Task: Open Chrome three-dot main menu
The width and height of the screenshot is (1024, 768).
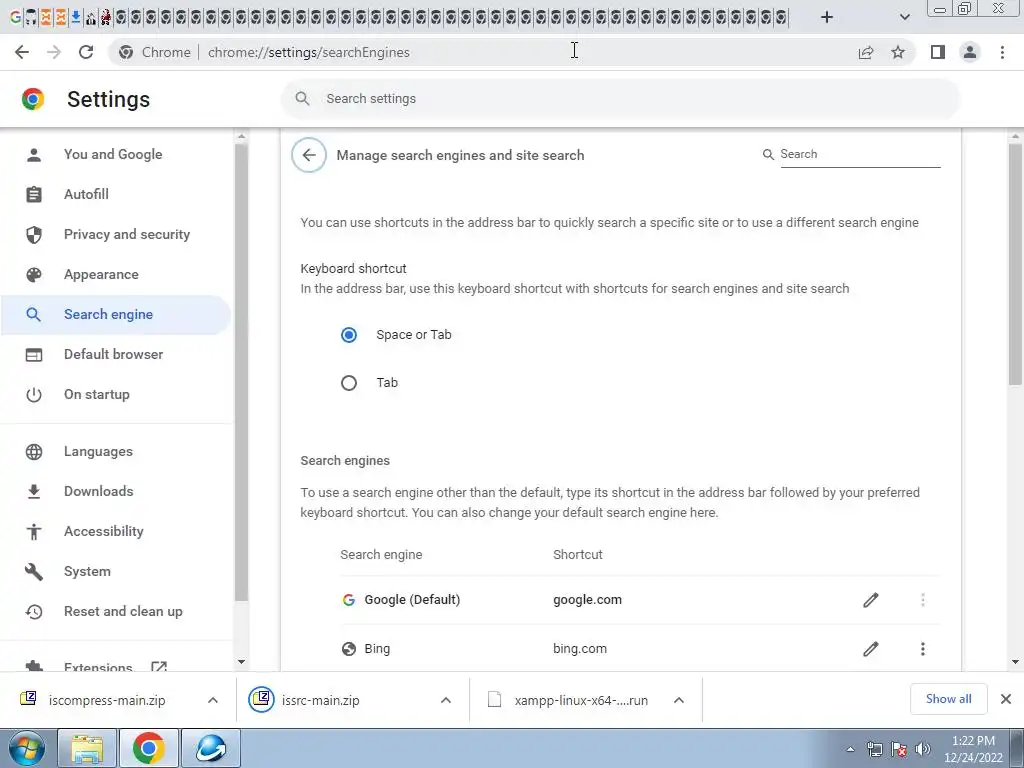Action: (1002, 52)
